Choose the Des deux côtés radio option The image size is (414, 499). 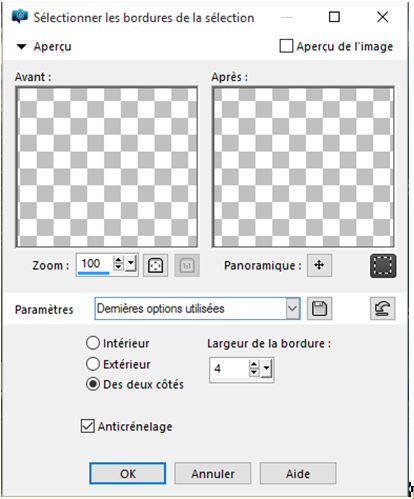click(93, 384)
